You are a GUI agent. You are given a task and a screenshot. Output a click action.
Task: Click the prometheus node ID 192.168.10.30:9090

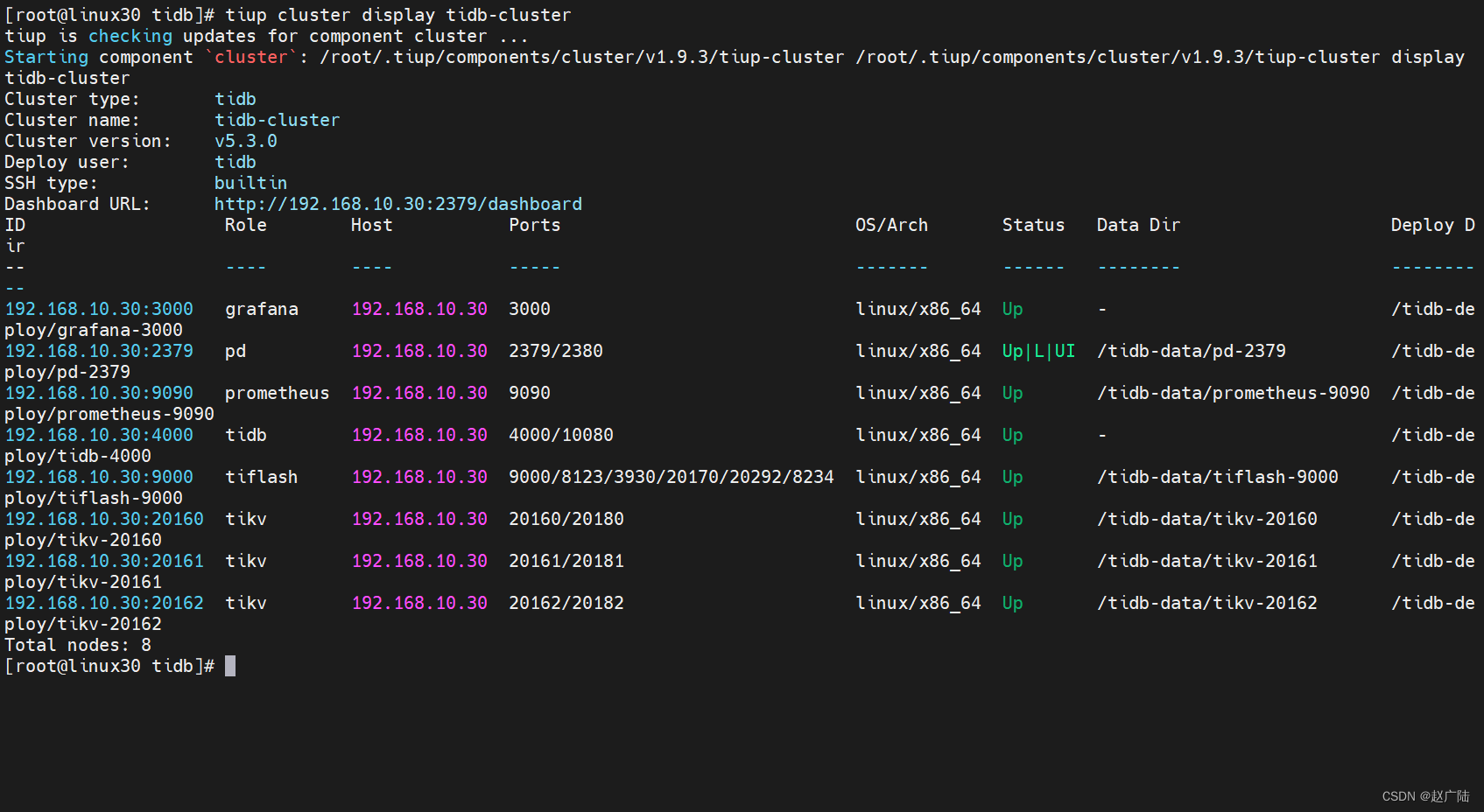(99, 393)
